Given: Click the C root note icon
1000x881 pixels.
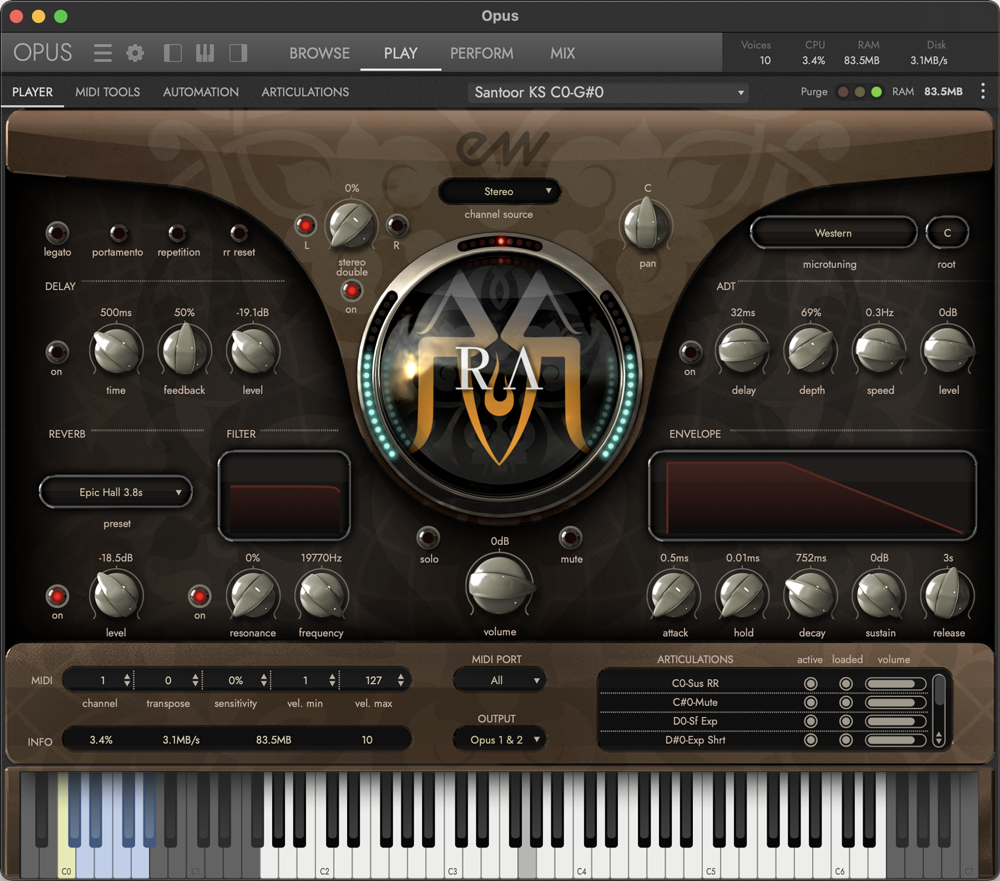Looking at the screenshot, I should 947,232.
